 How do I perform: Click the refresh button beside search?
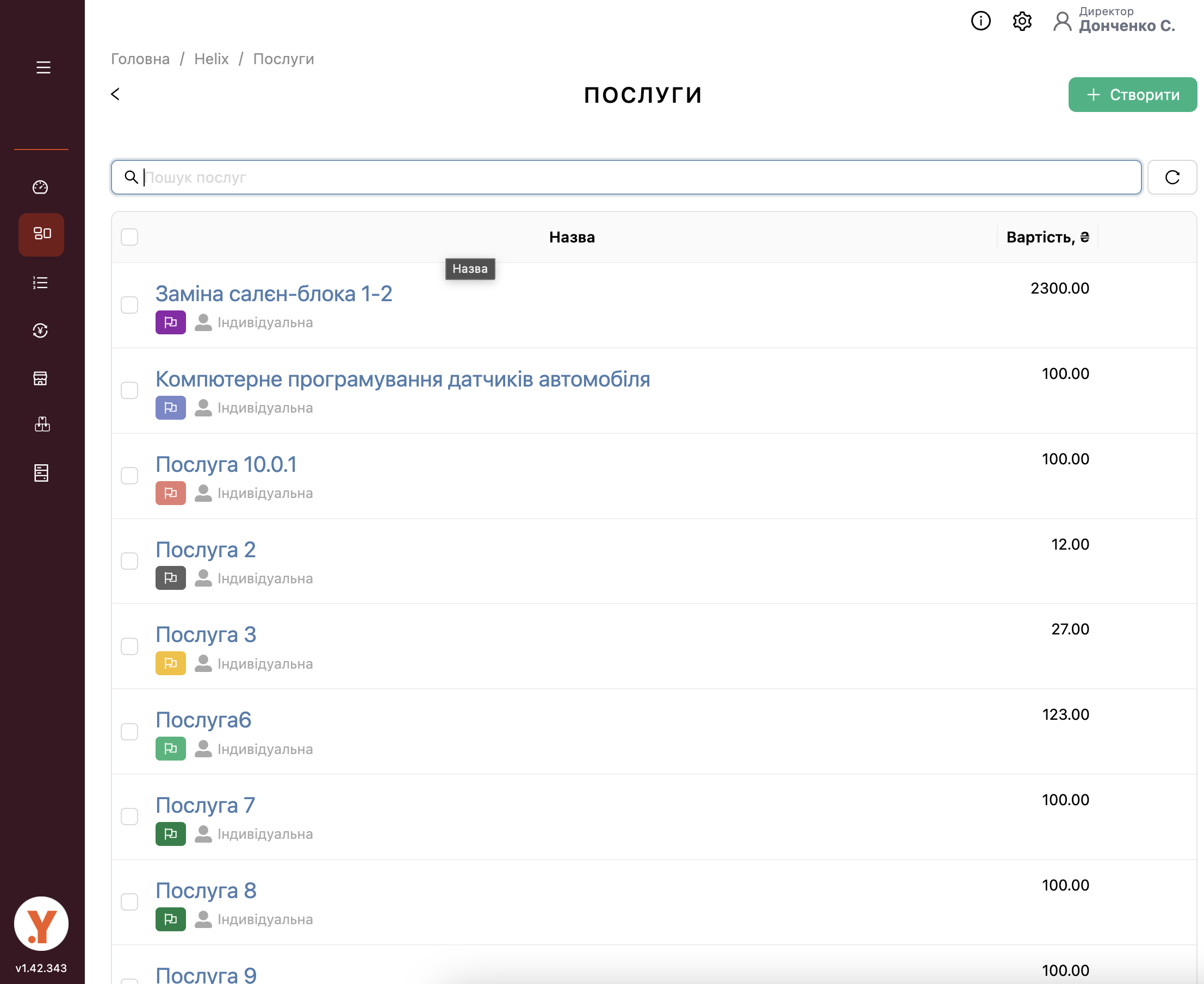(1172, 177)
